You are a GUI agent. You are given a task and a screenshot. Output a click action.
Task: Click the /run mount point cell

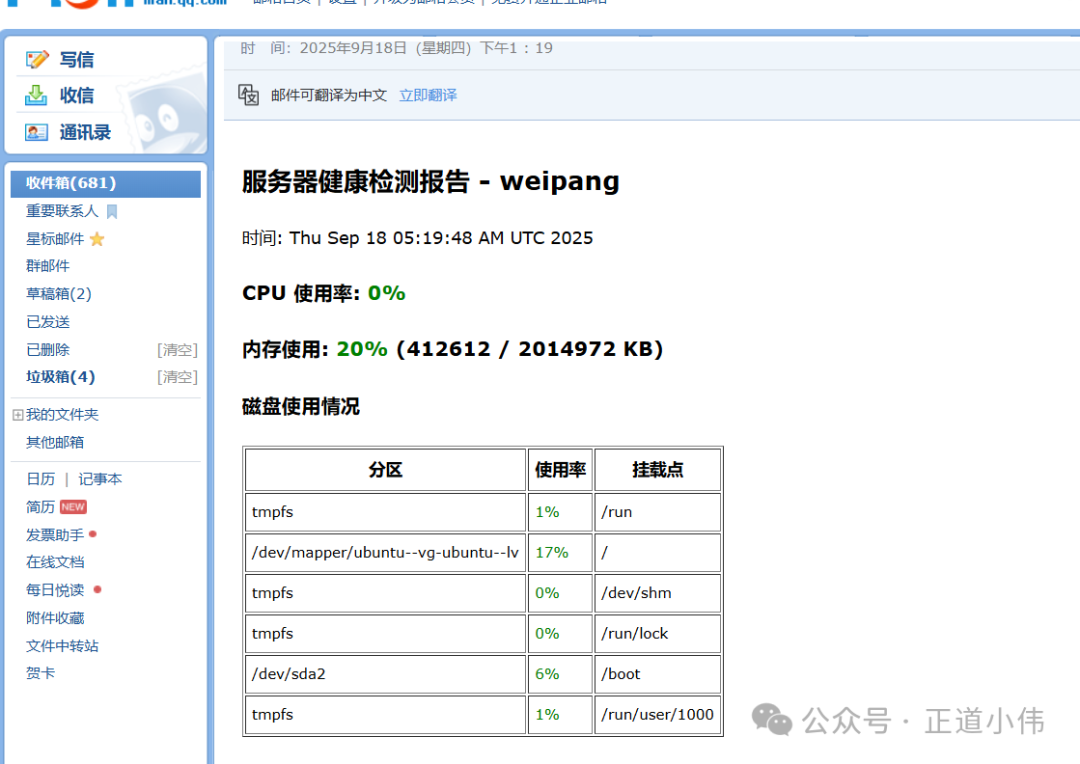pos(658,512)
